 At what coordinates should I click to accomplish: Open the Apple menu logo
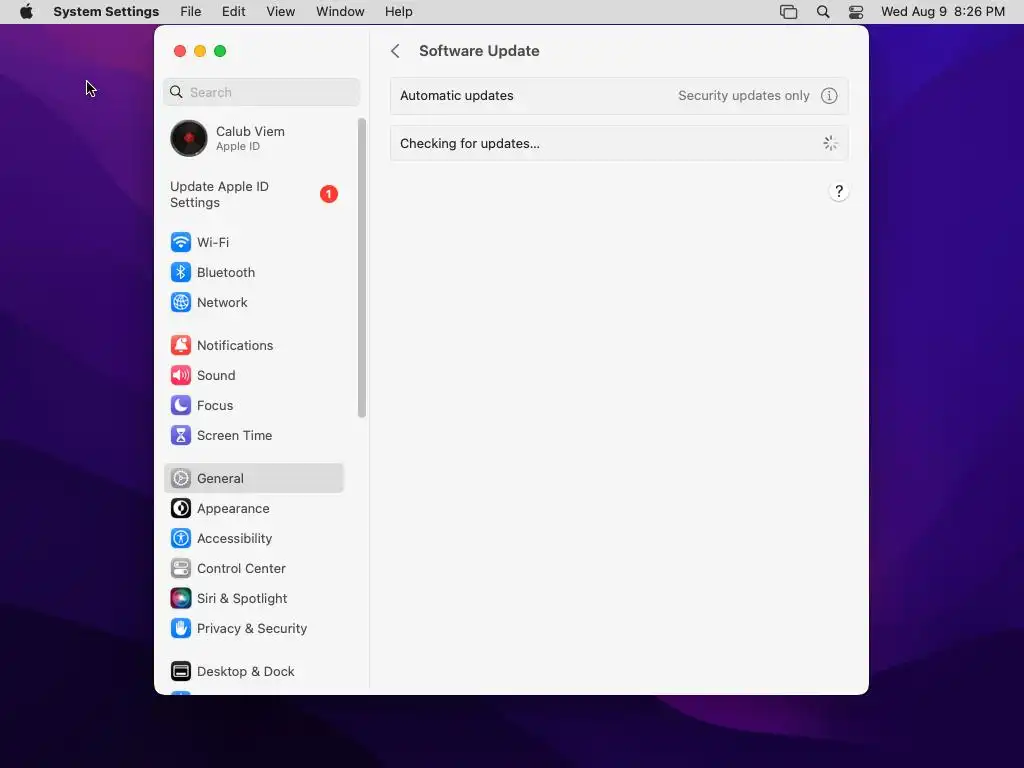click(x=26, y=12)
